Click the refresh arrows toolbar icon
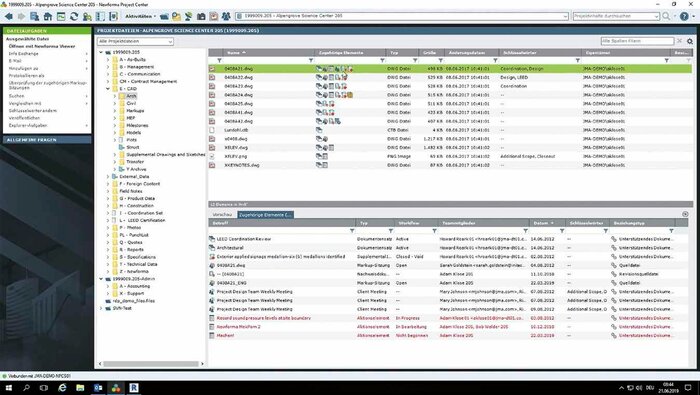This screenshot has height=395, width=700. [74, 16]
